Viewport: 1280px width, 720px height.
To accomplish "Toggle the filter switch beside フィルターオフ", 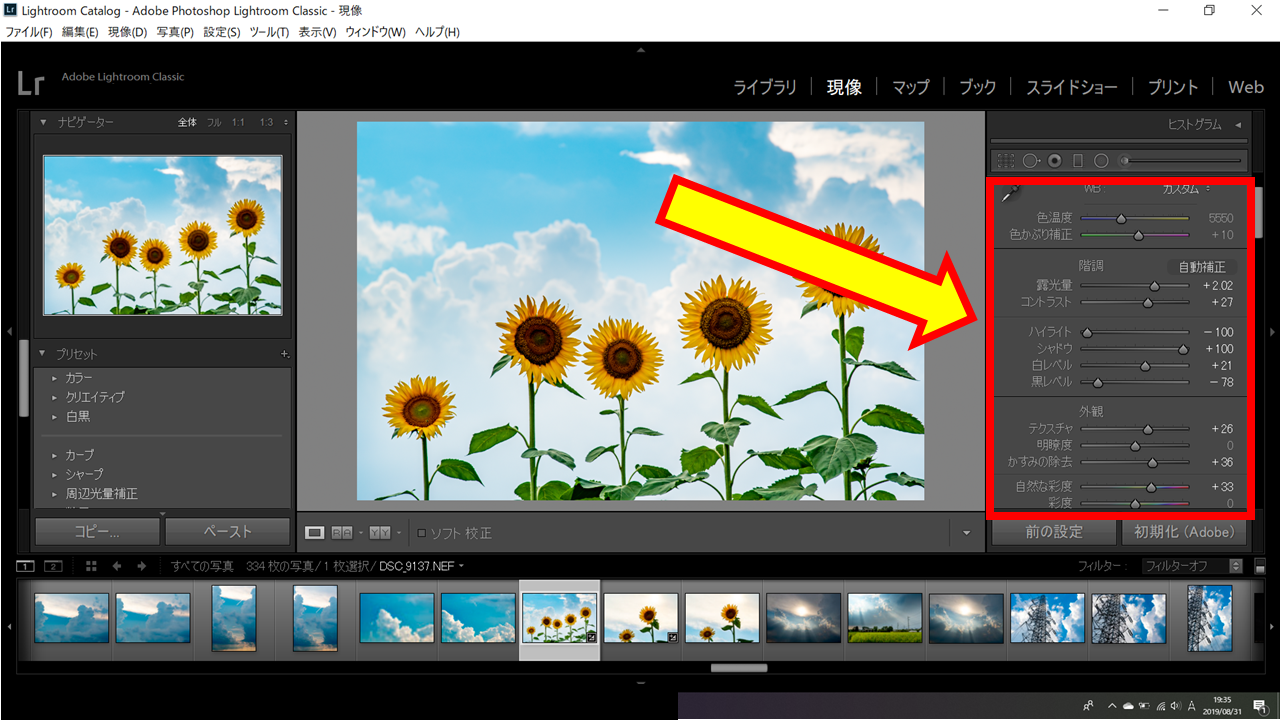I will pos(1260,567).
